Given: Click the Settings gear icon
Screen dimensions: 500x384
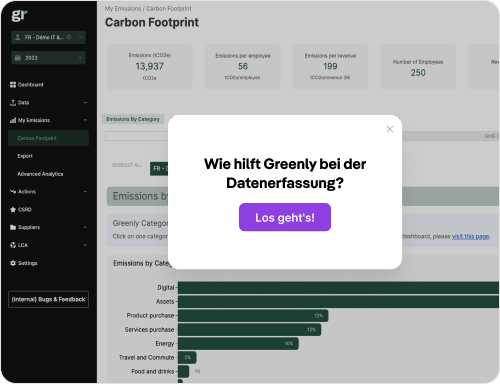Looking at the screenshot, I should point(13,263).
